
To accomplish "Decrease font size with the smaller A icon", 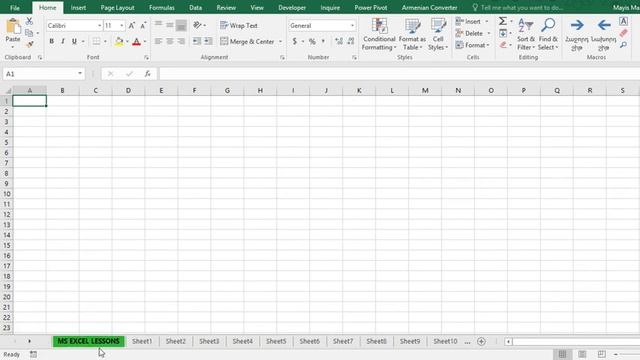I will pyautogui.click(x=143, y=25).
